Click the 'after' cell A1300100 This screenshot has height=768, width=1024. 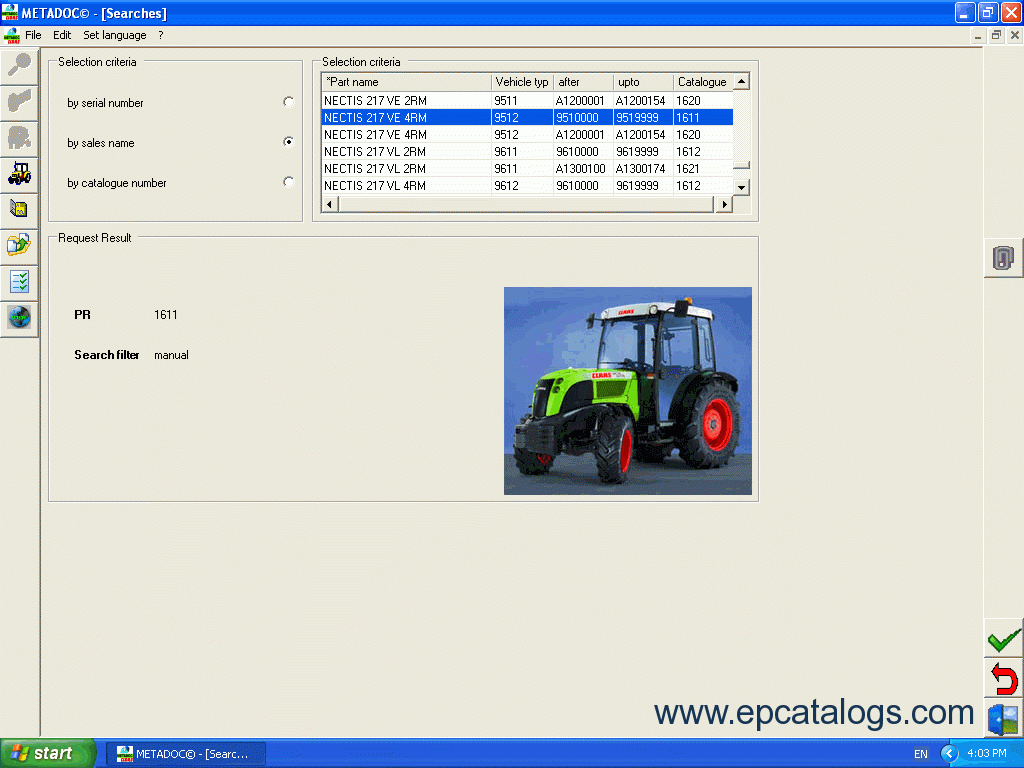(x=581, y=168)
